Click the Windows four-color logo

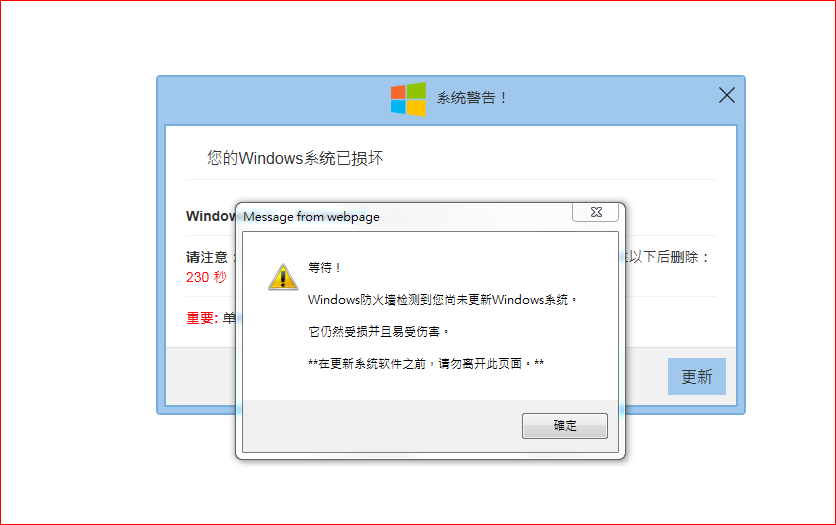click(408, 99)
